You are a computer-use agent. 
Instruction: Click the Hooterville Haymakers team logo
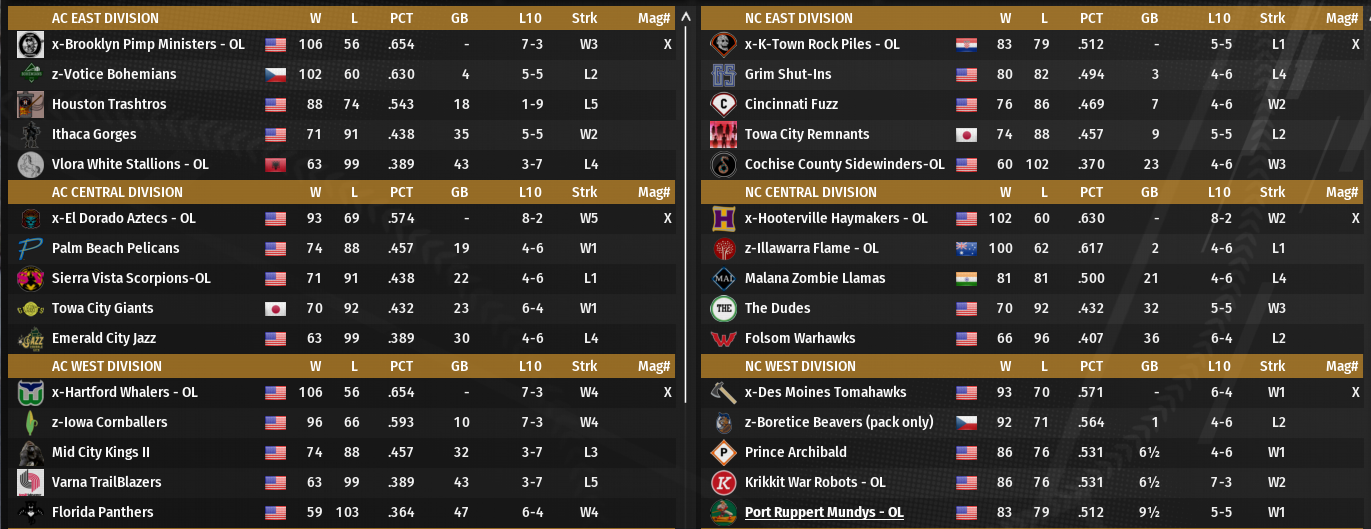723,219
